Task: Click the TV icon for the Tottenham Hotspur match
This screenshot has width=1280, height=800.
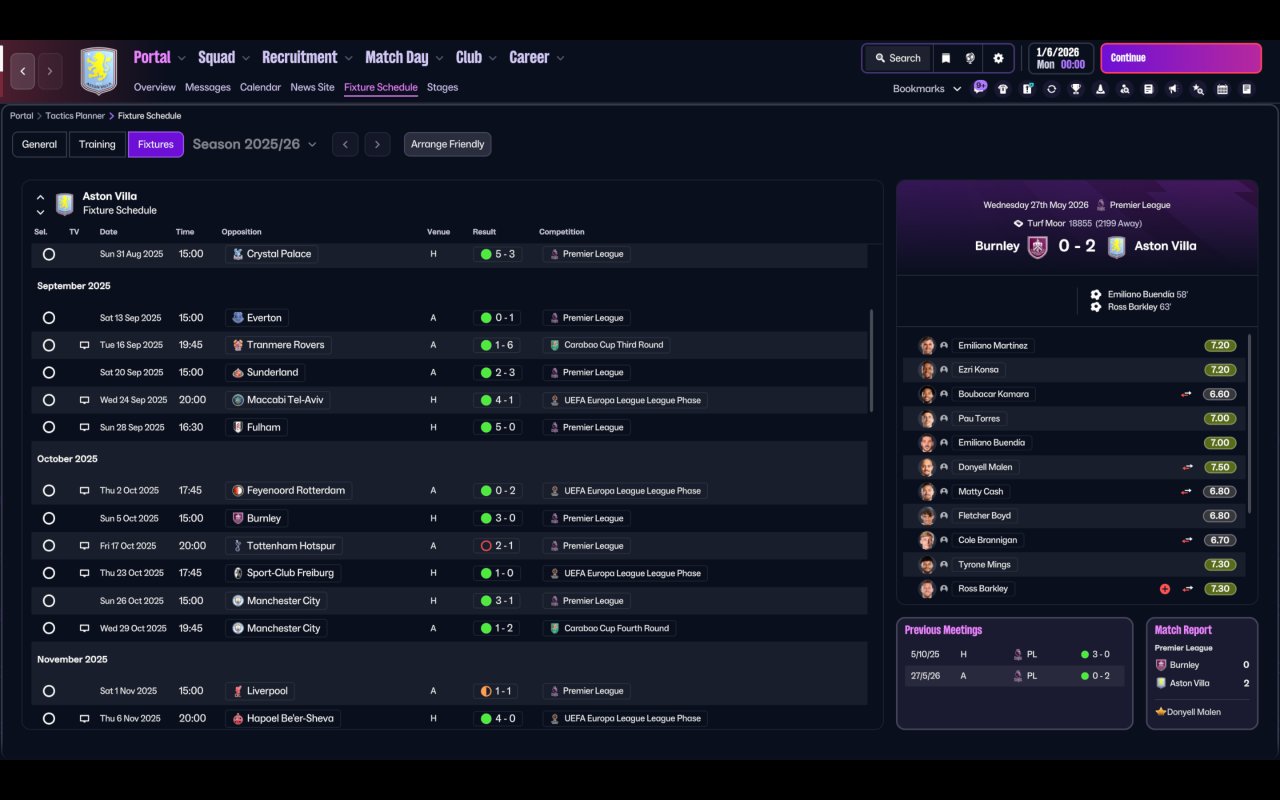Action: pos(84,546)
